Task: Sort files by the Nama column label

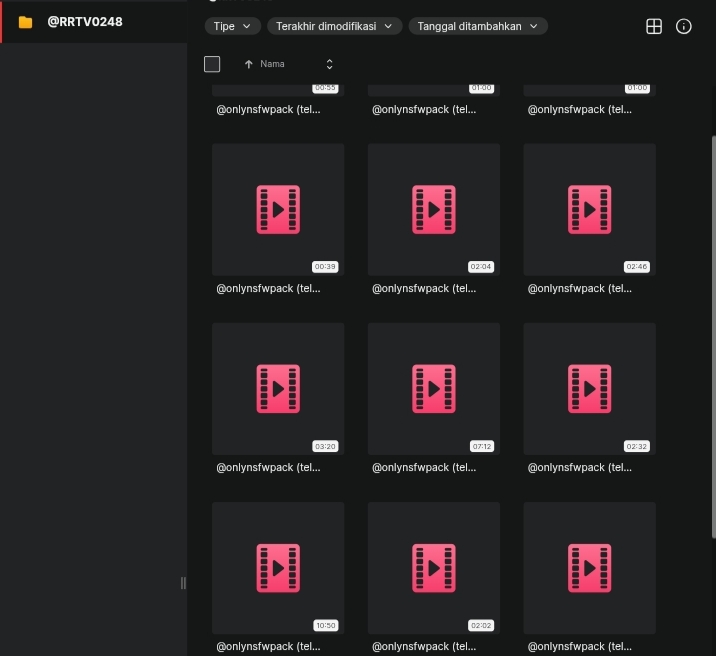Action: tap(272, 64)
